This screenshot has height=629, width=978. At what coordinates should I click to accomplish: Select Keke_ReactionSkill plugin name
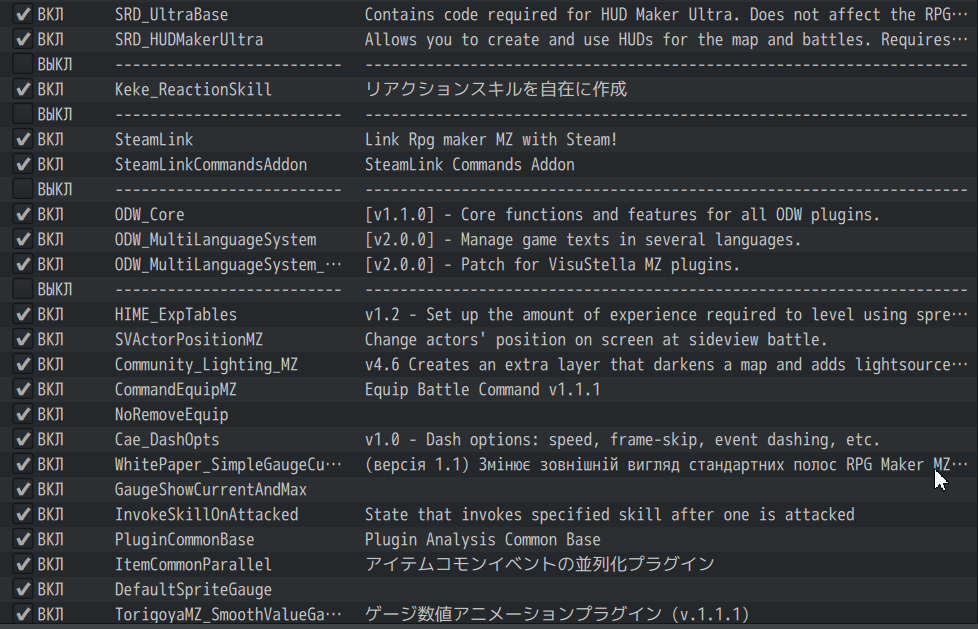coord(193,89)
